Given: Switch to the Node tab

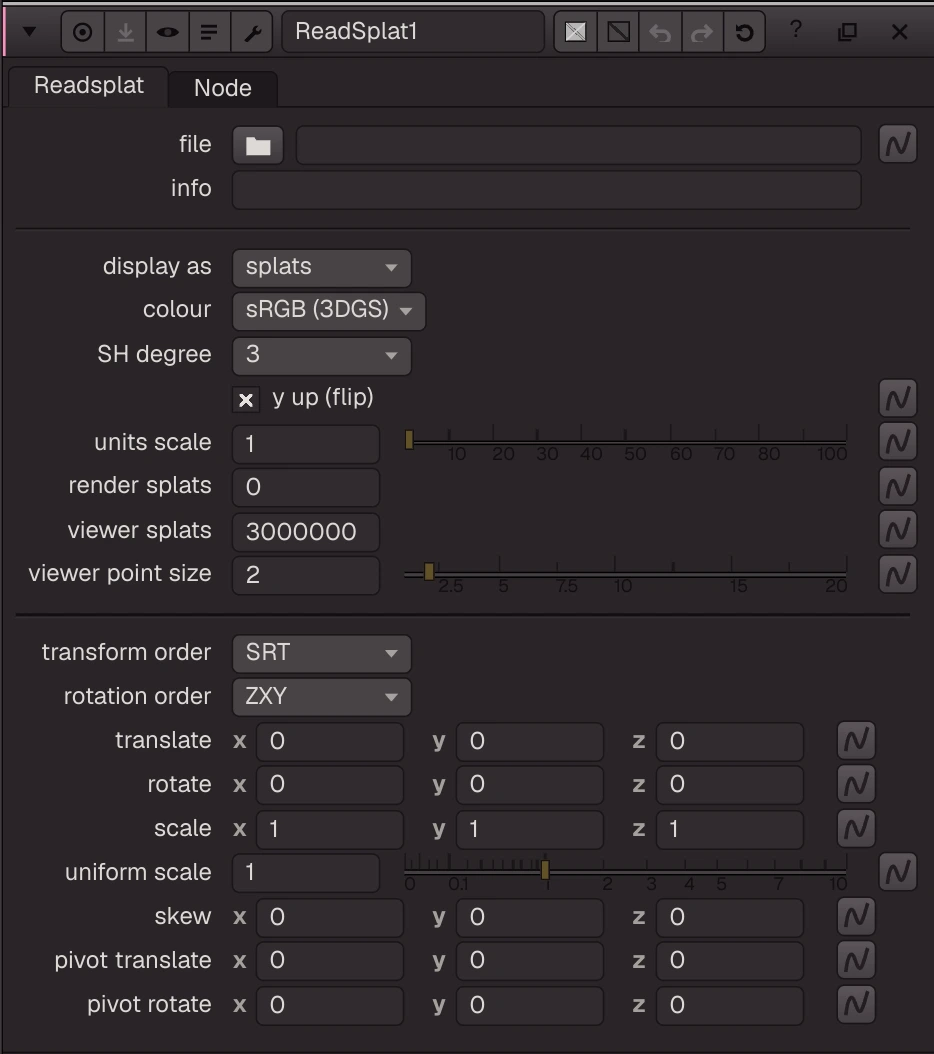Looking at the screenshot, I should tap(223, 88).
